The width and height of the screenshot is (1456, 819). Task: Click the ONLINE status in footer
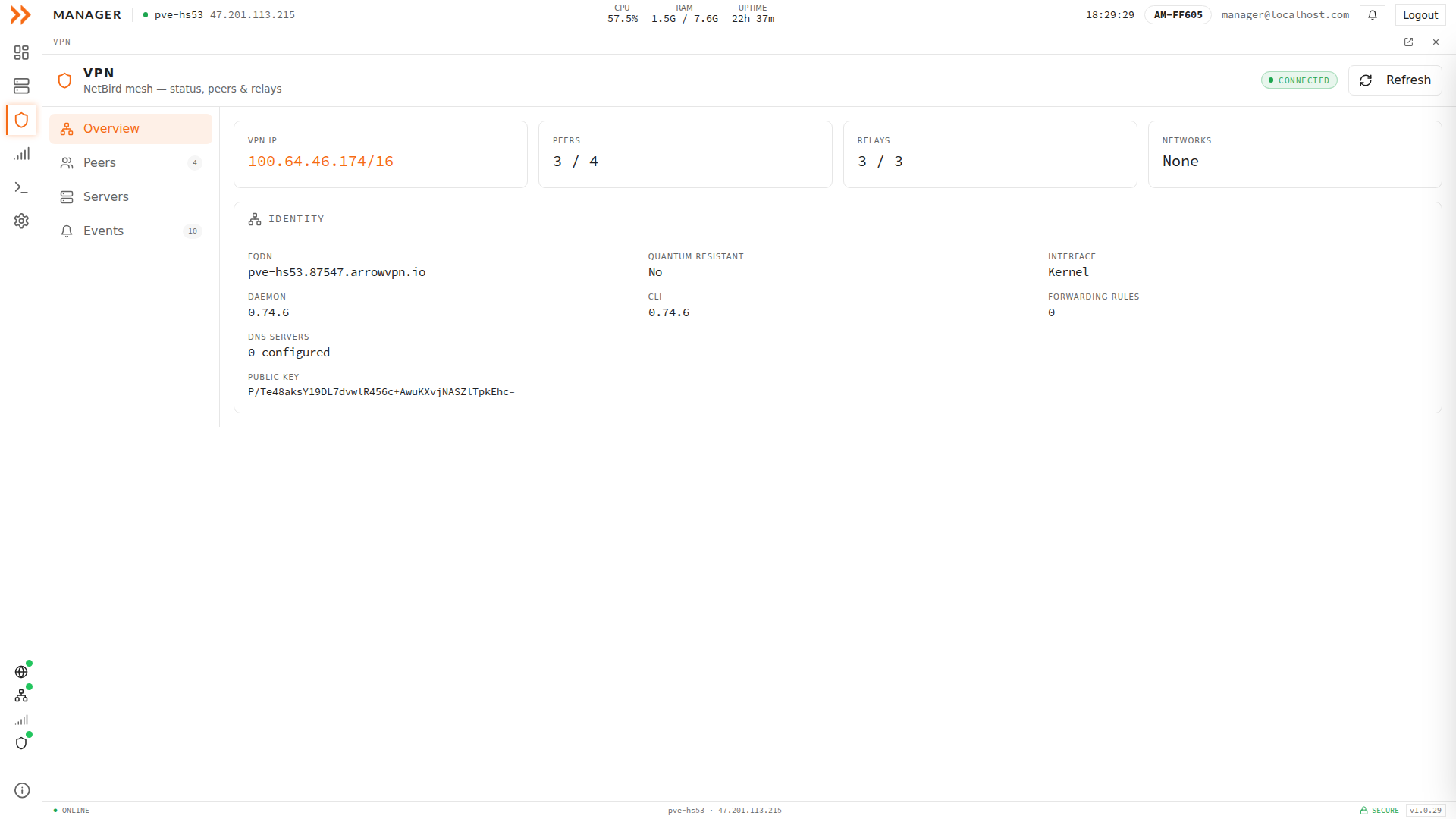tap(71, 811)
